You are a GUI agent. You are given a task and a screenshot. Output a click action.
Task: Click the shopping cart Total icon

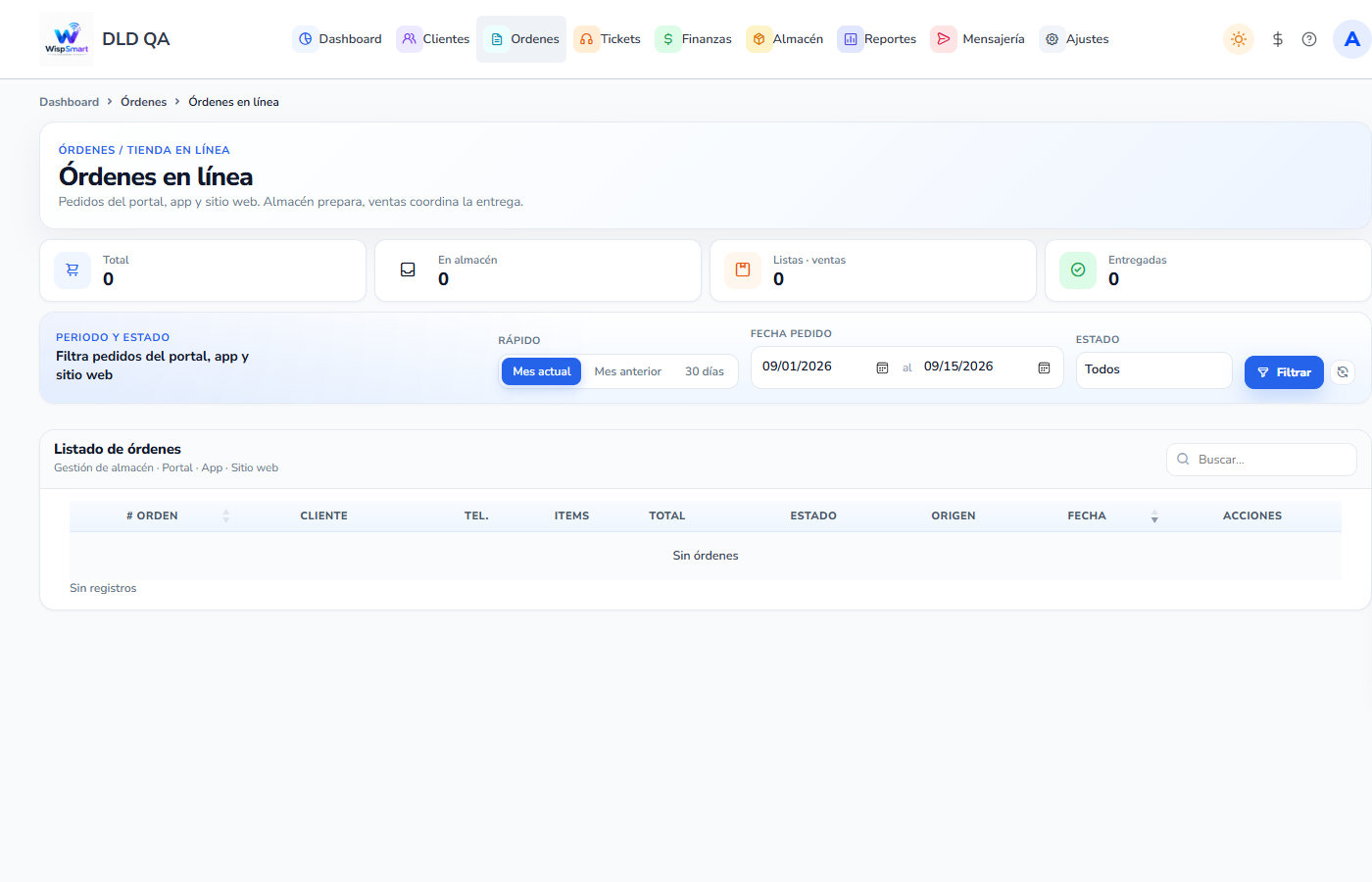[73, 269]
